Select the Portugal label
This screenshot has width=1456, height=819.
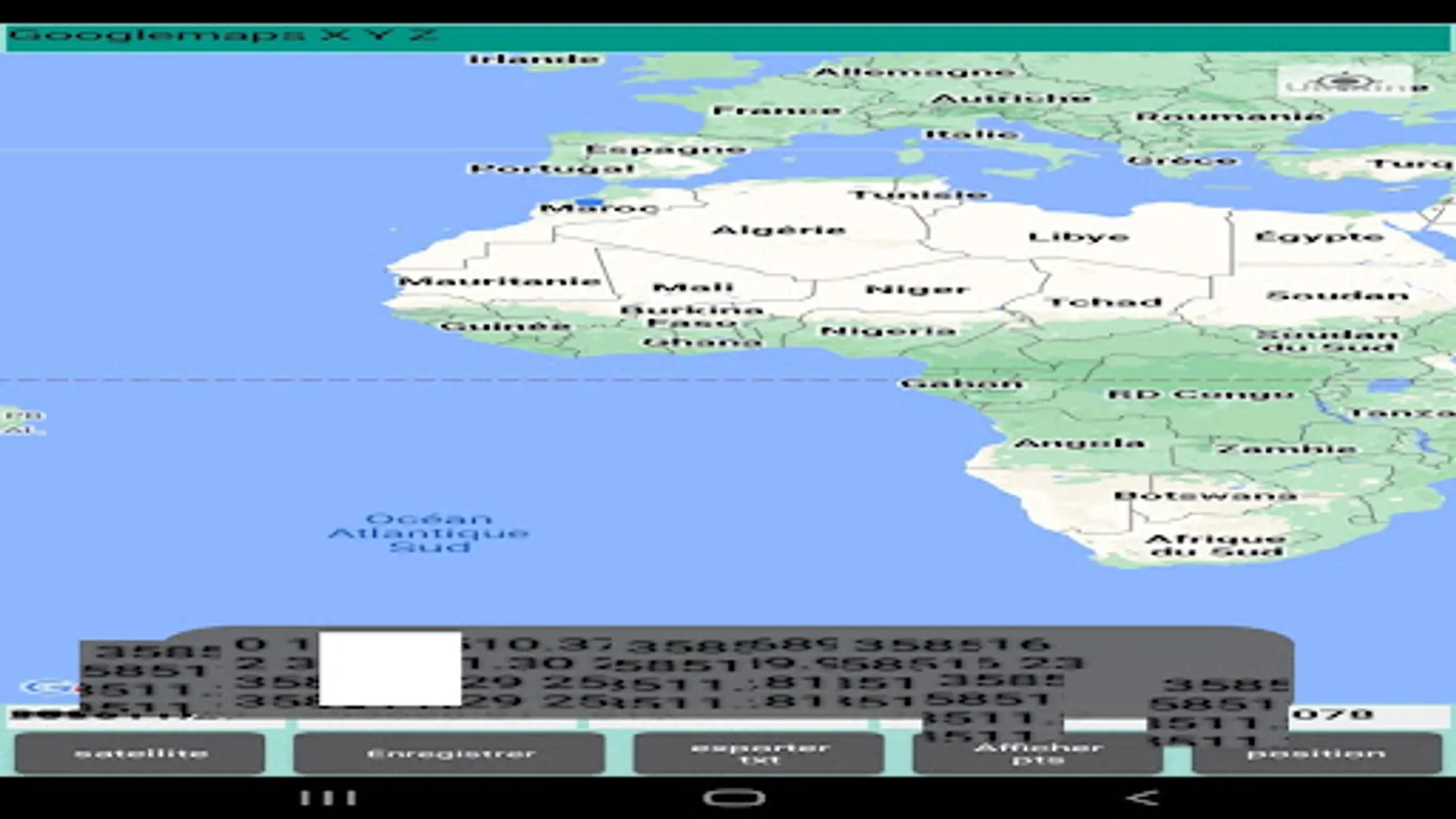(551, 168)
